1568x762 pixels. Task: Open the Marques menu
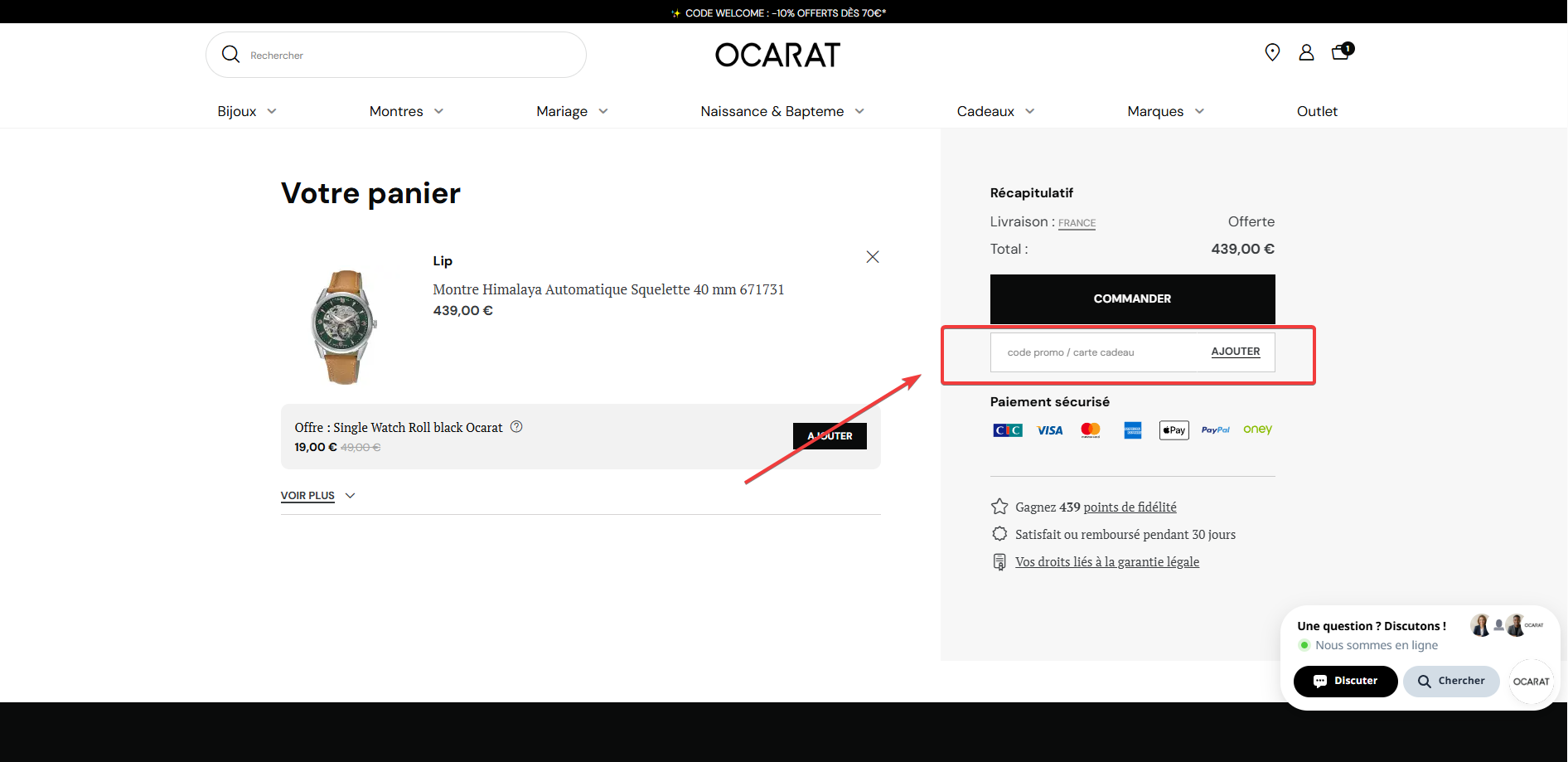[1155, 111]
